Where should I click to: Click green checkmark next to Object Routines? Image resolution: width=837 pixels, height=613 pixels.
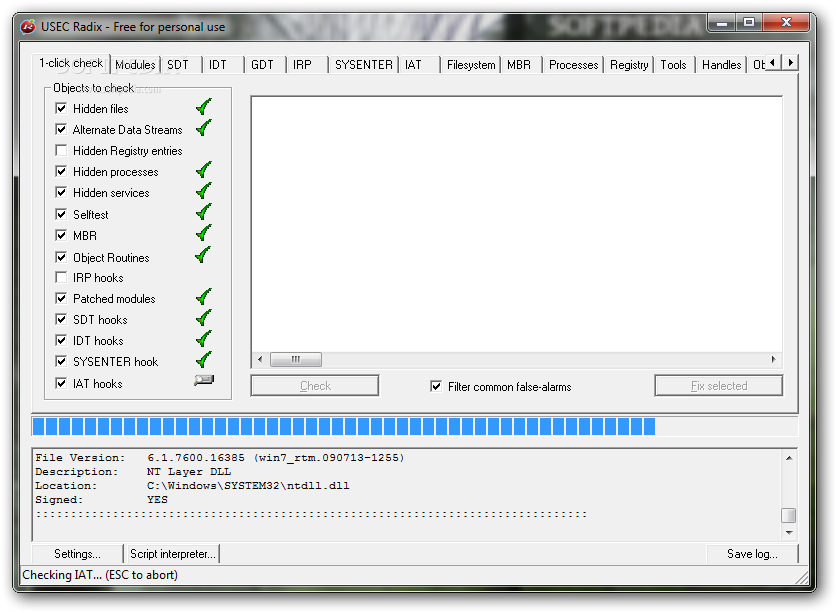(x=203, y=255)
